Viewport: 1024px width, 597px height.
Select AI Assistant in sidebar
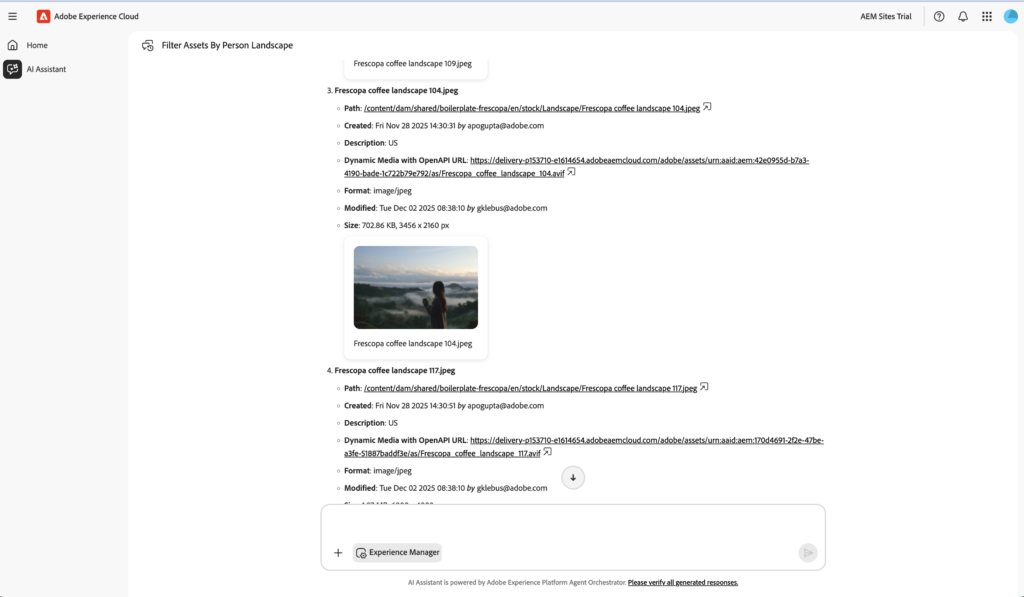[46, 69]
